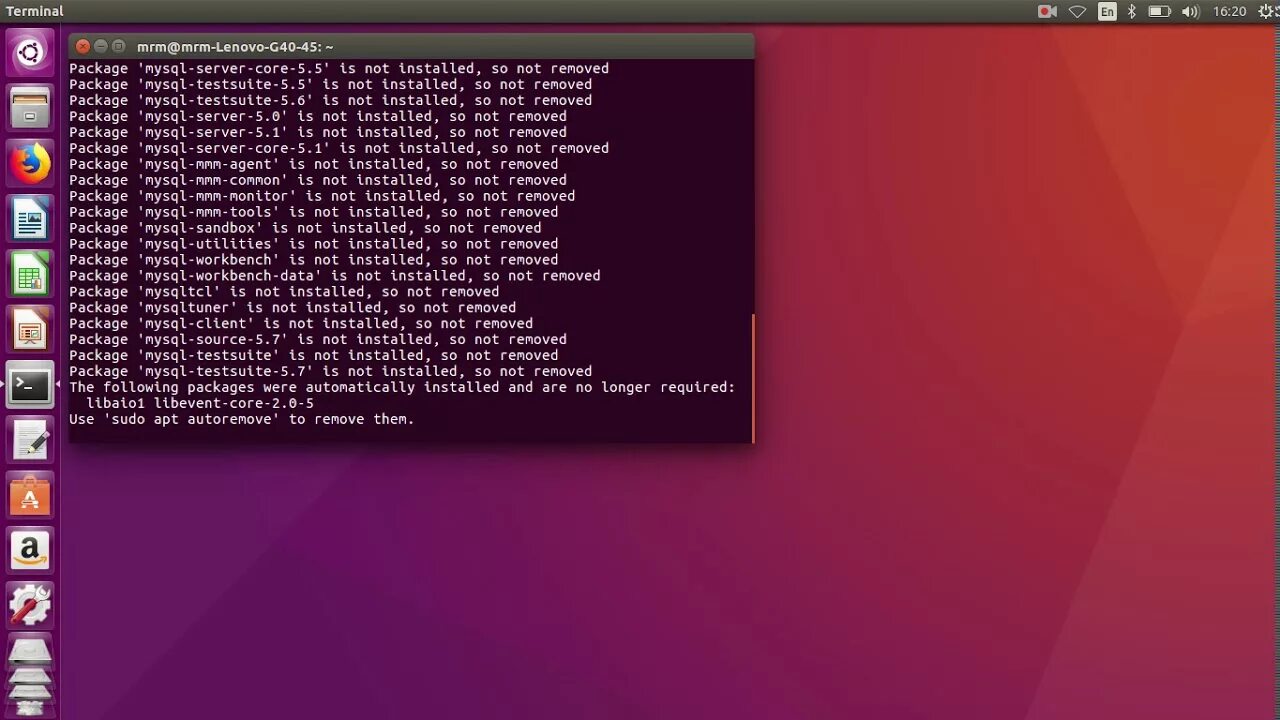Click the screen recording indicator
The height and width of the screenshot is (720, 1280).
click(x=1047, y=11)
